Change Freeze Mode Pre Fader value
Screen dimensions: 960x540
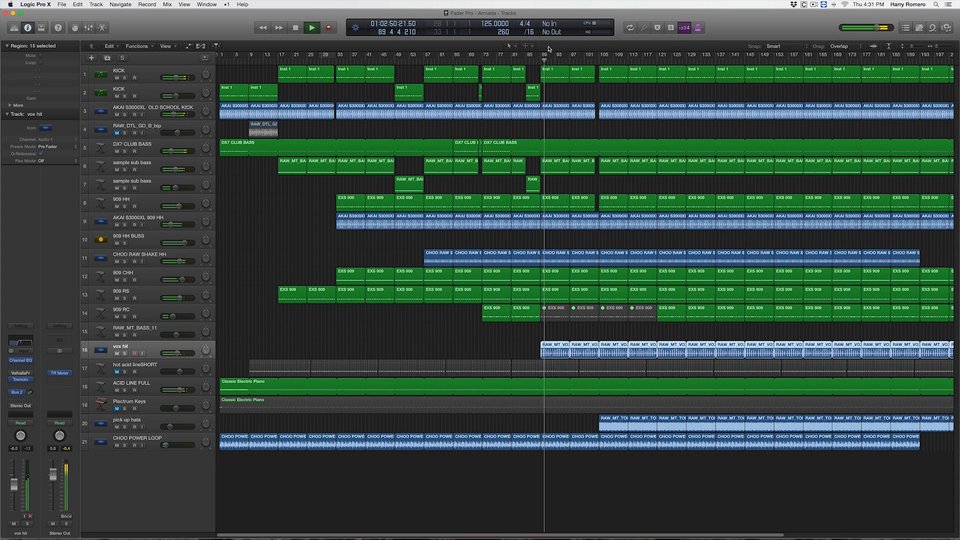tap(48, 147)
